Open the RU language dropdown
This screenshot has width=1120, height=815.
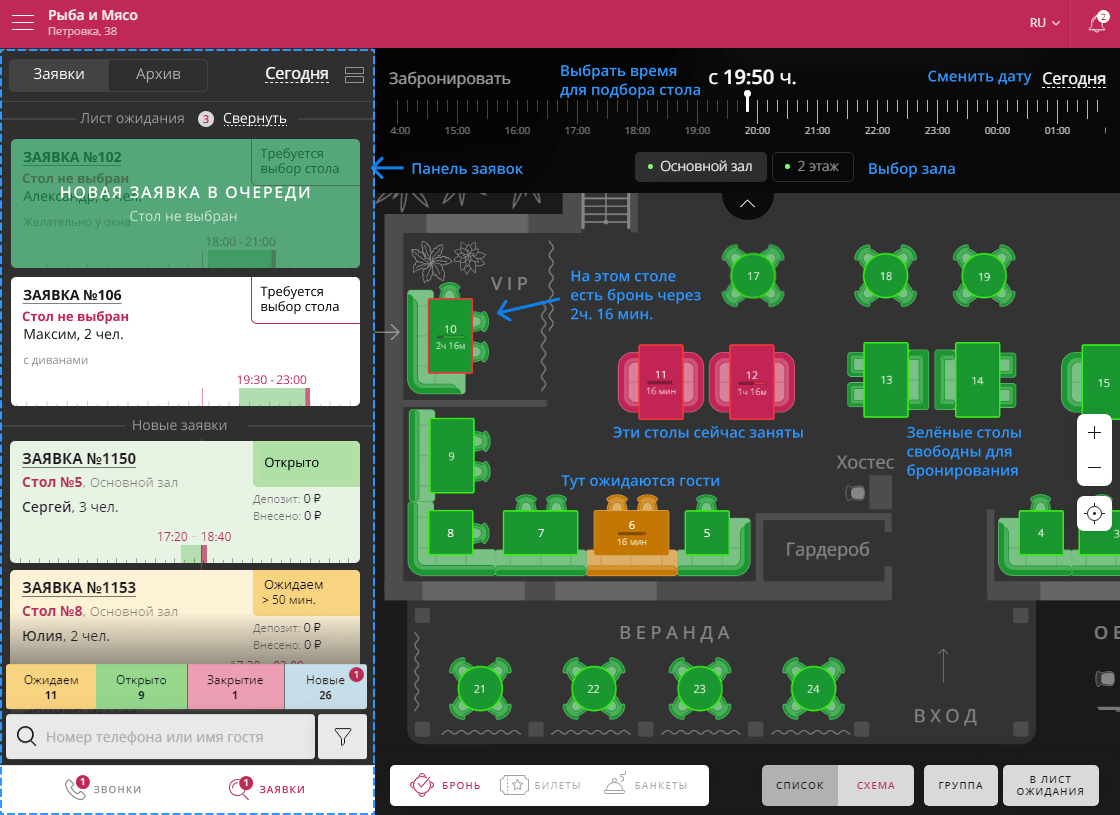coord(1044,23)
